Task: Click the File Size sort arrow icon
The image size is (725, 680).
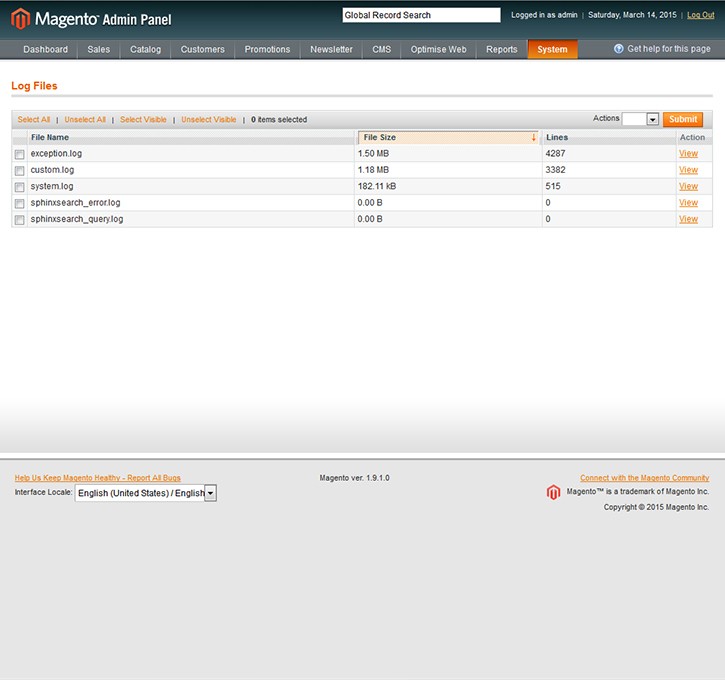Action: coord(534,137)
